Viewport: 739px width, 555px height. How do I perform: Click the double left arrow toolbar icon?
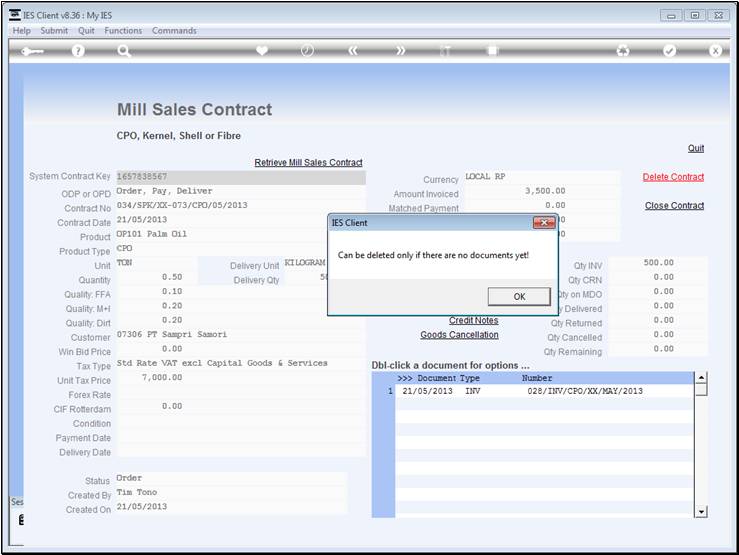click(x=353, y=51)
